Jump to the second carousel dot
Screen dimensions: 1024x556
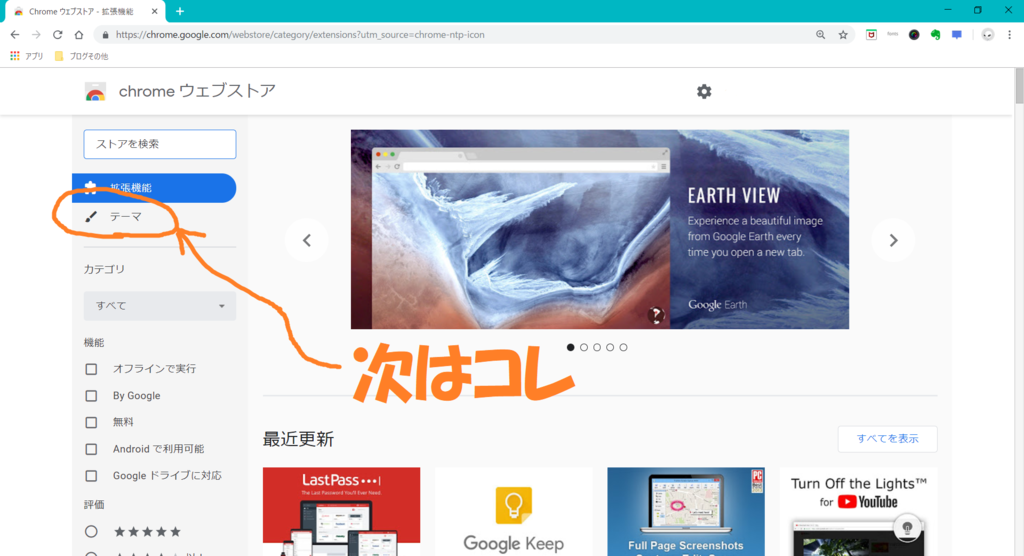coord(584,348)
